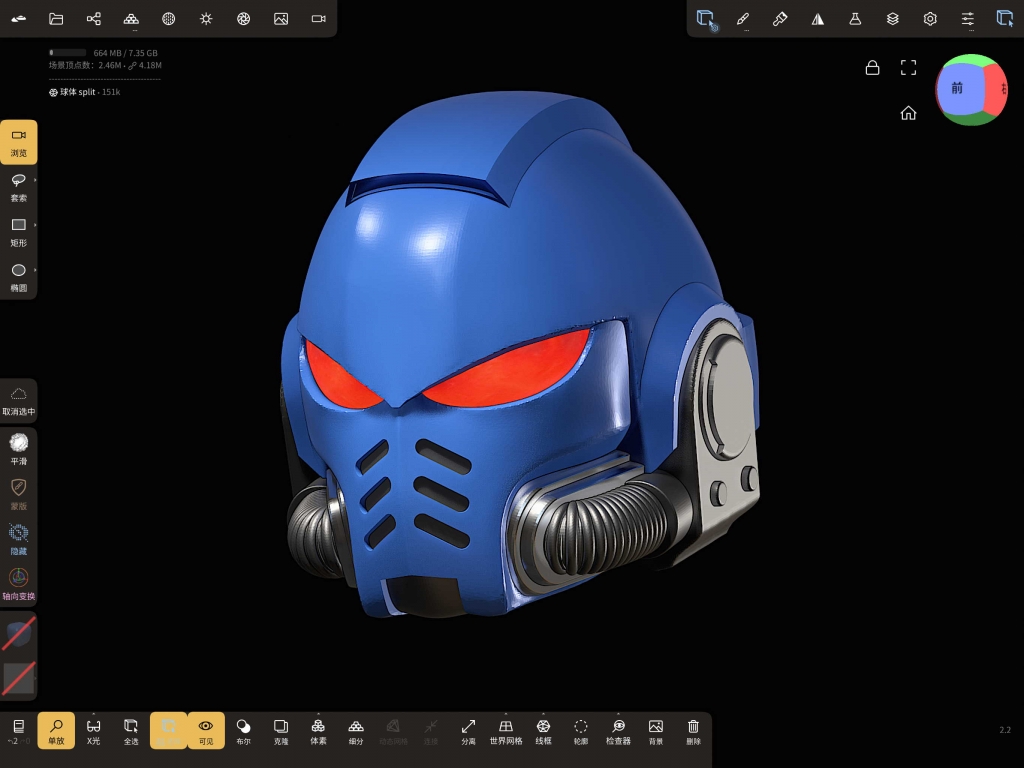This screenshot has height=768, width=1024.
Task: Open the Settings gear menu
Action: click(930, 19)
